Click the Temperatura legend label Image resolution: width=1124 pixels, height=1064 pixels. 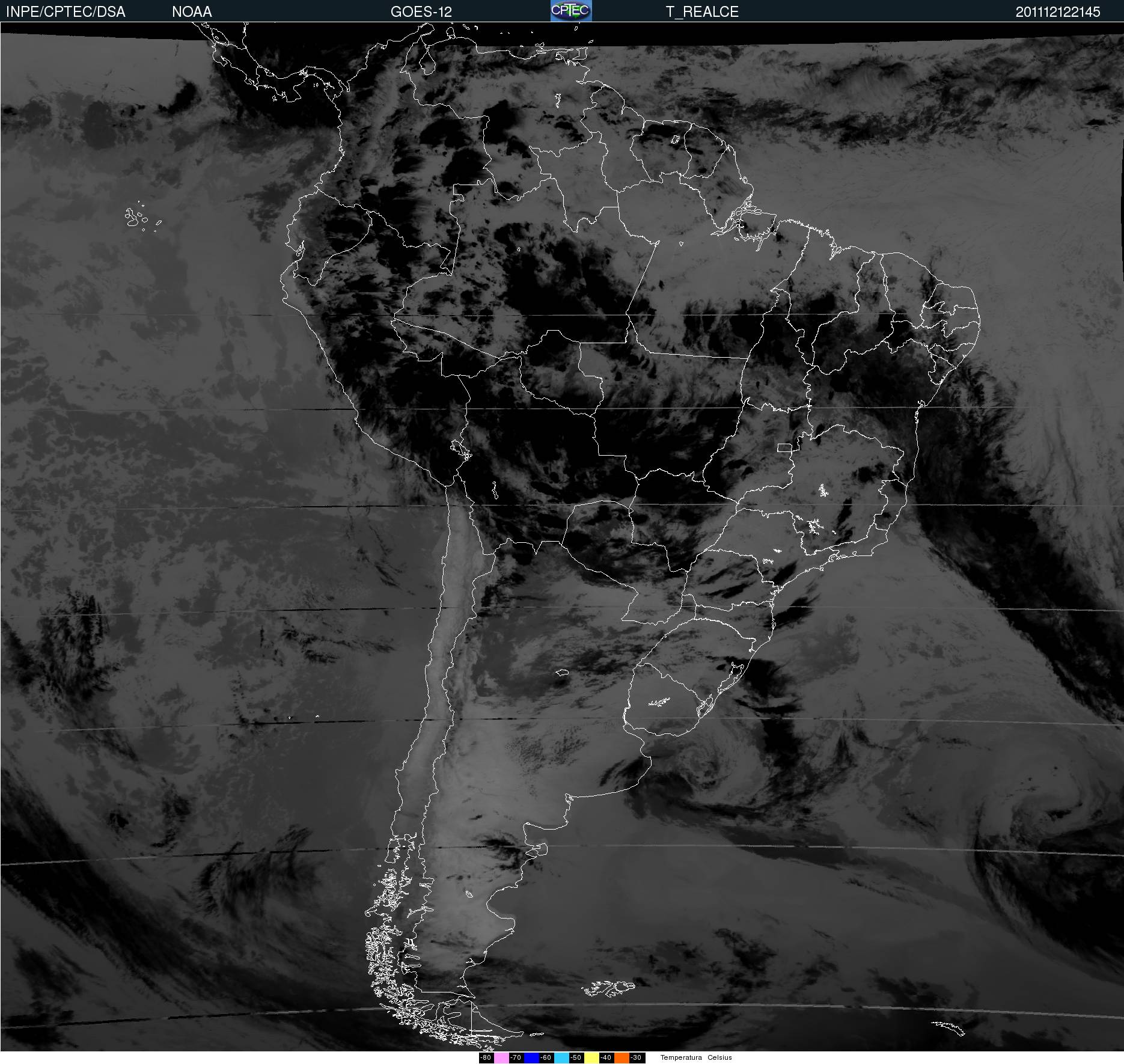click(x=681, y=1057)
